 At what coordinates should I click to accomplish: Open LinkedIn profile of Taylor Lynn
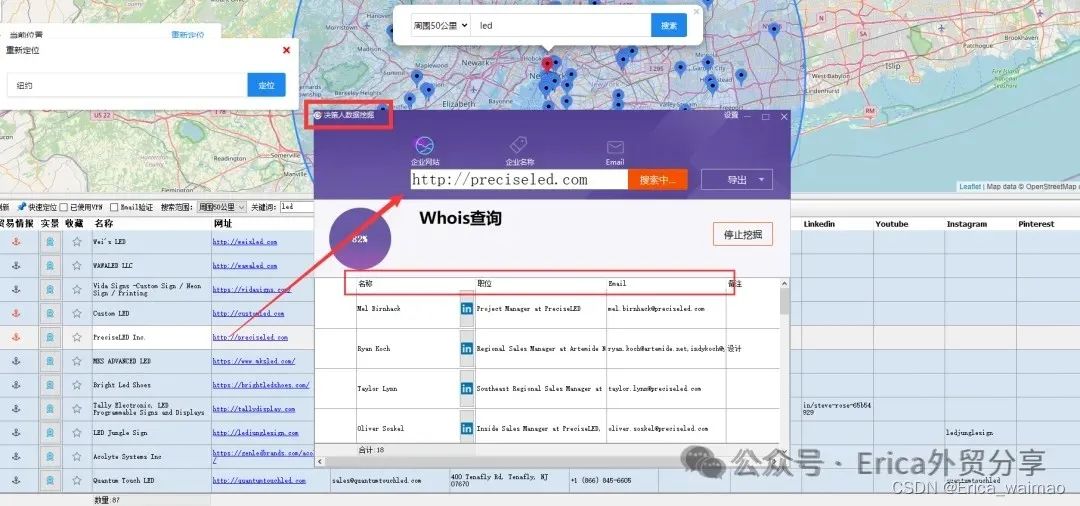466,388
